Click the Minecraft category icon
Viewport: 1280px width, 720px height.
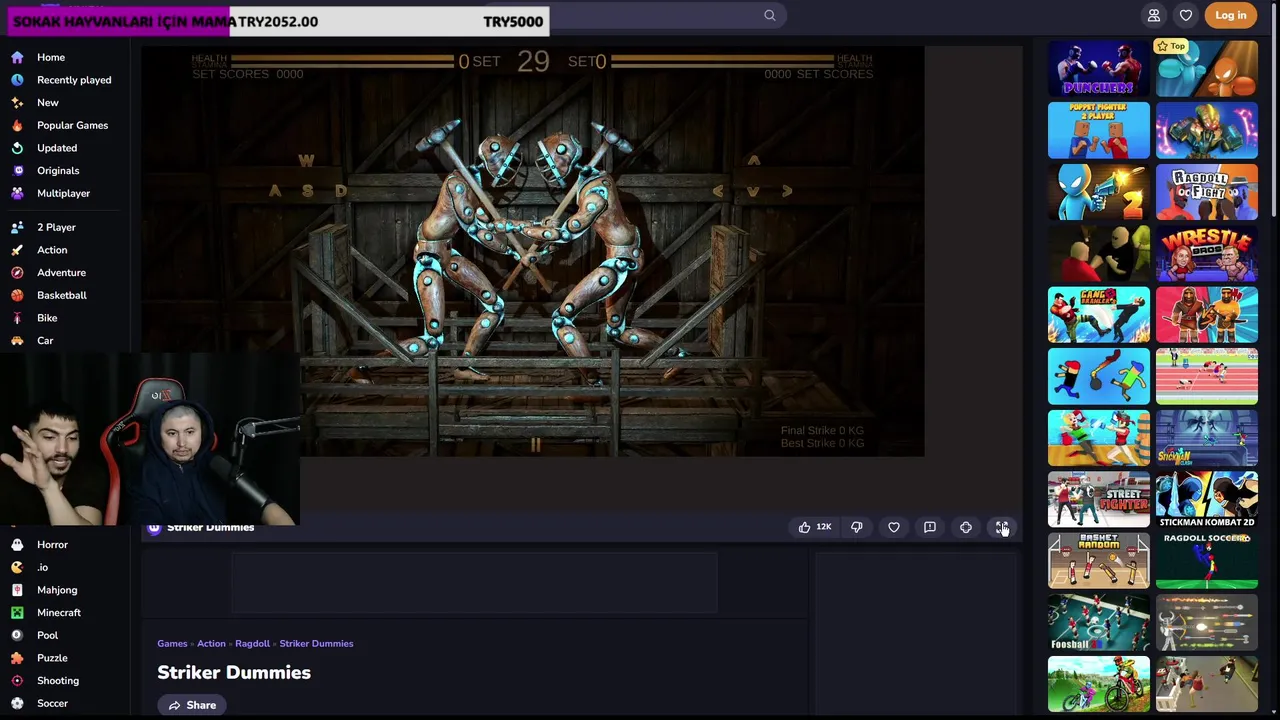point(17,612)
